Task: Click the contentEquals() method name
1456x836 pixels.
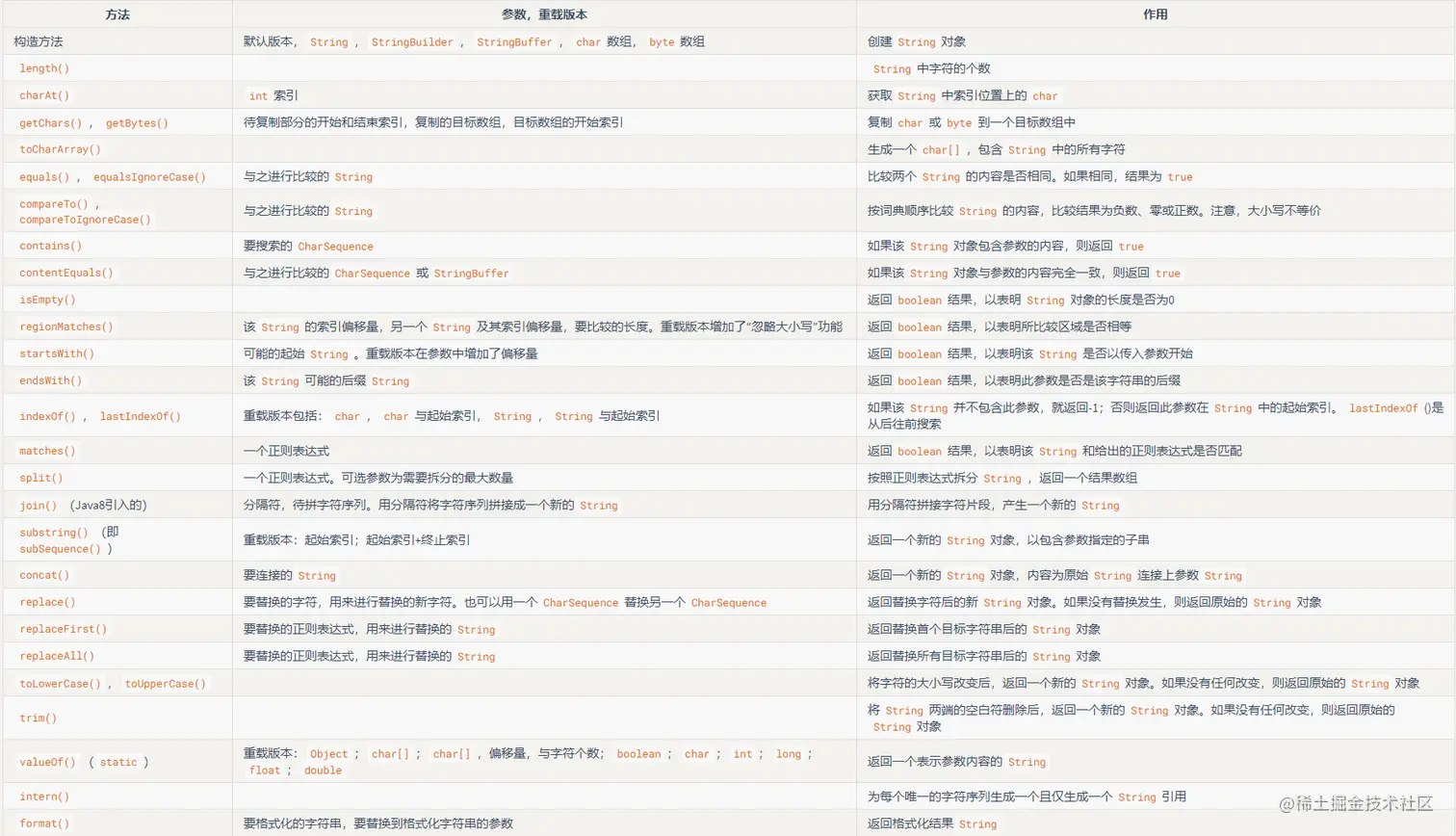Action: (66, 273)
